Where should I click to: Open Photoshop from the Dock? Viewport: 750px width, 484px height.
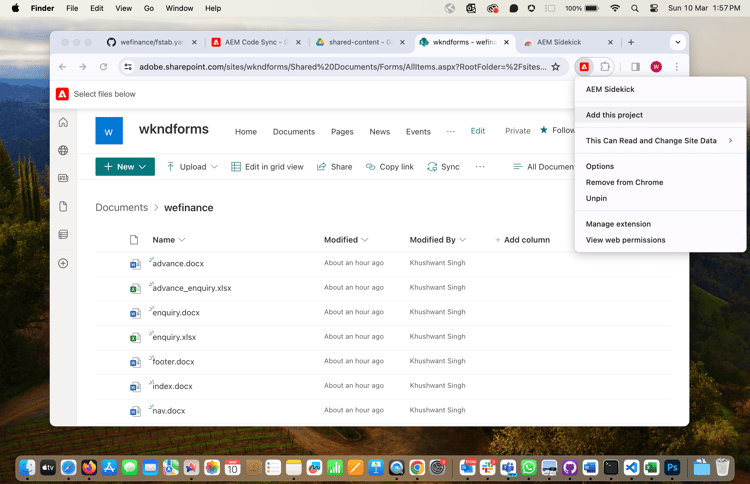[x=672, y=467]
